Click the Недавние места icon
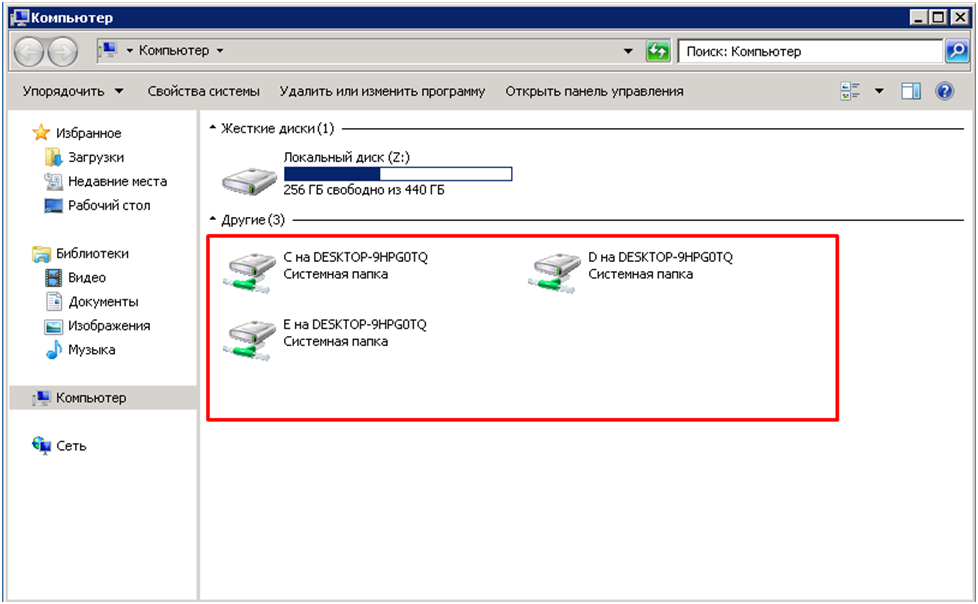 54,181
